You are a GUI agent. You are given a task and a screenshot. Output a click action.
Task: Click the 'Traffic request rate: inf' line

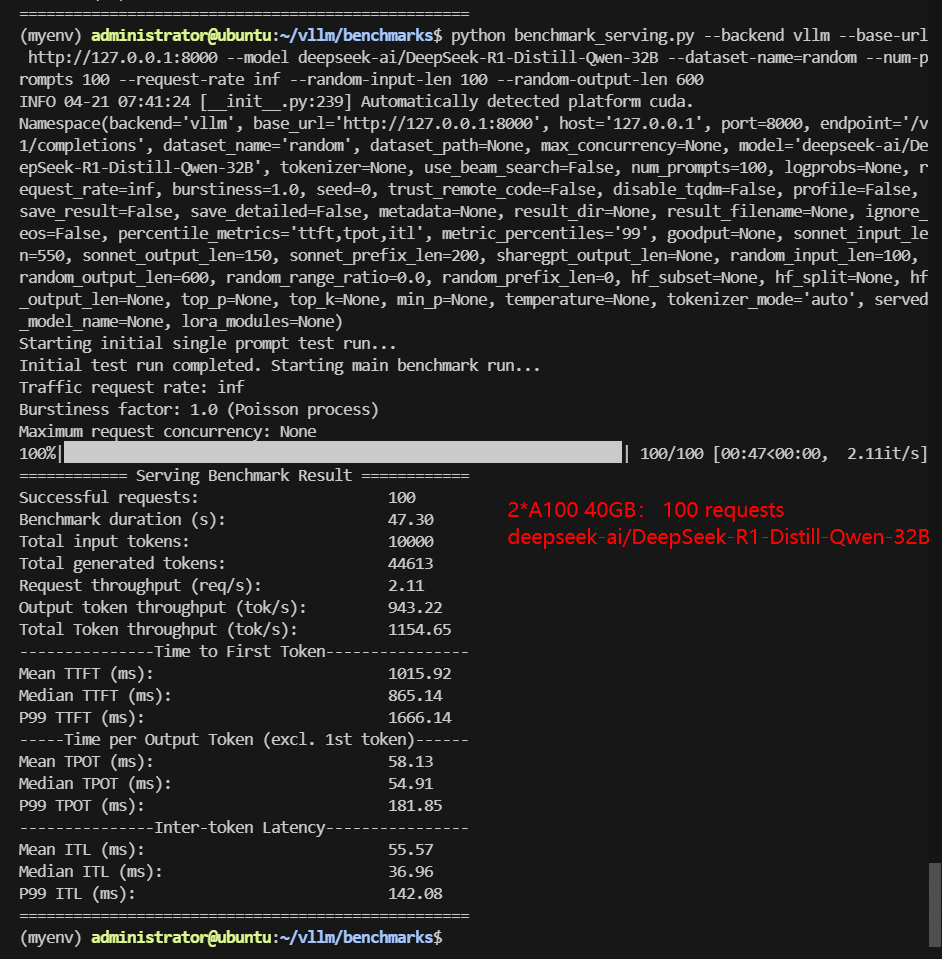click(x=132, y=387)
